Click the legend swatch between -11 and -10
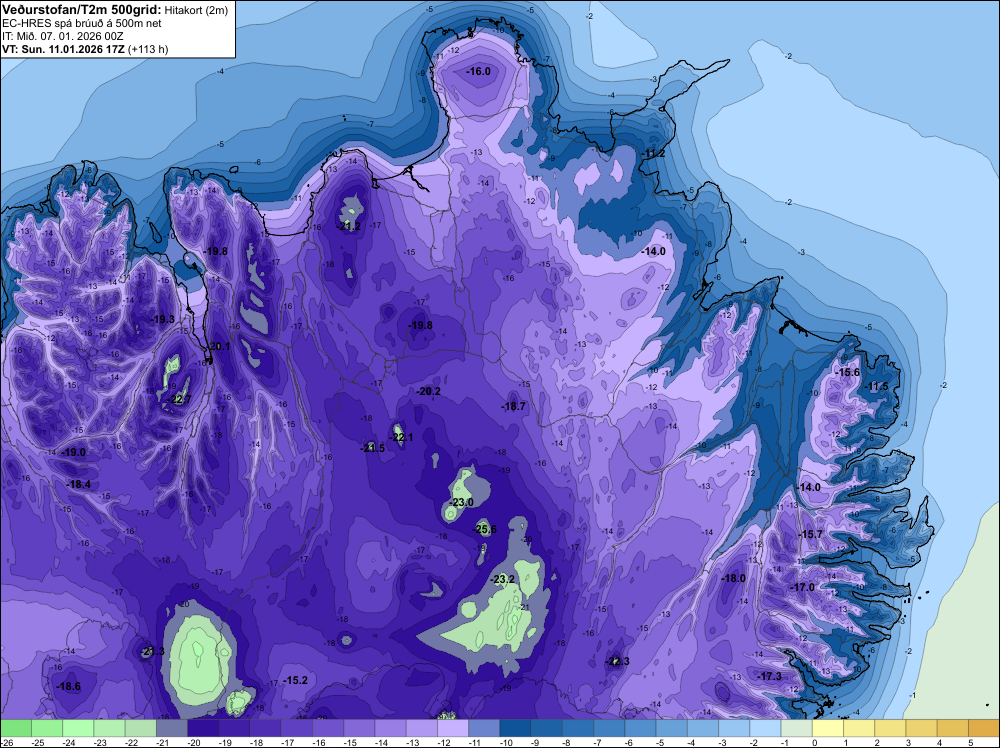This screenshot has width=1000, height=748. pyautogui.click(x=484, y=728)
